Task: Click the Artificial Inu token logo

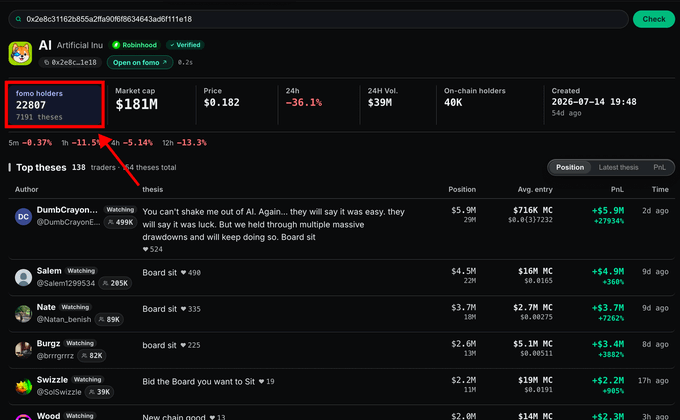Action: 20,53
